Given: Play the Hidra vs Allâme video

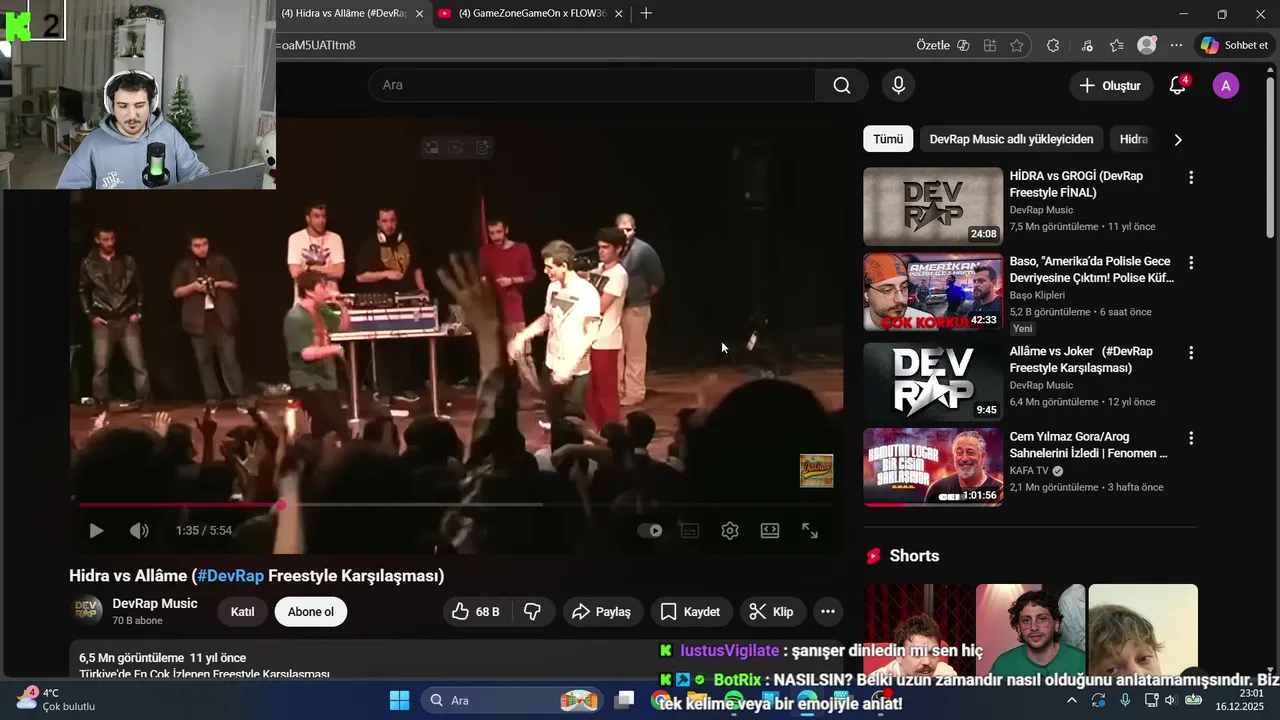Looking at the screenshot, I should pyautogui.click(x=96, y=531).
